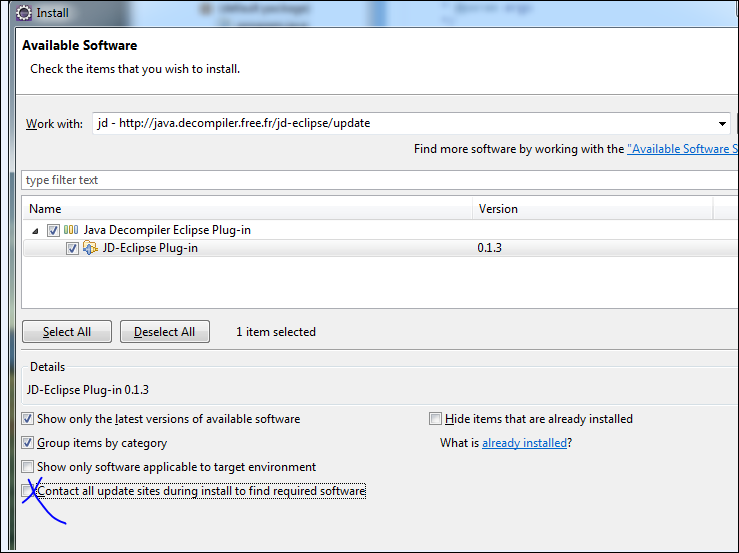The width and height of the screenshot is (739, 553).
Task: Click the JD-Eclipse Plug-in feature icon
Action: click(90, 248)
